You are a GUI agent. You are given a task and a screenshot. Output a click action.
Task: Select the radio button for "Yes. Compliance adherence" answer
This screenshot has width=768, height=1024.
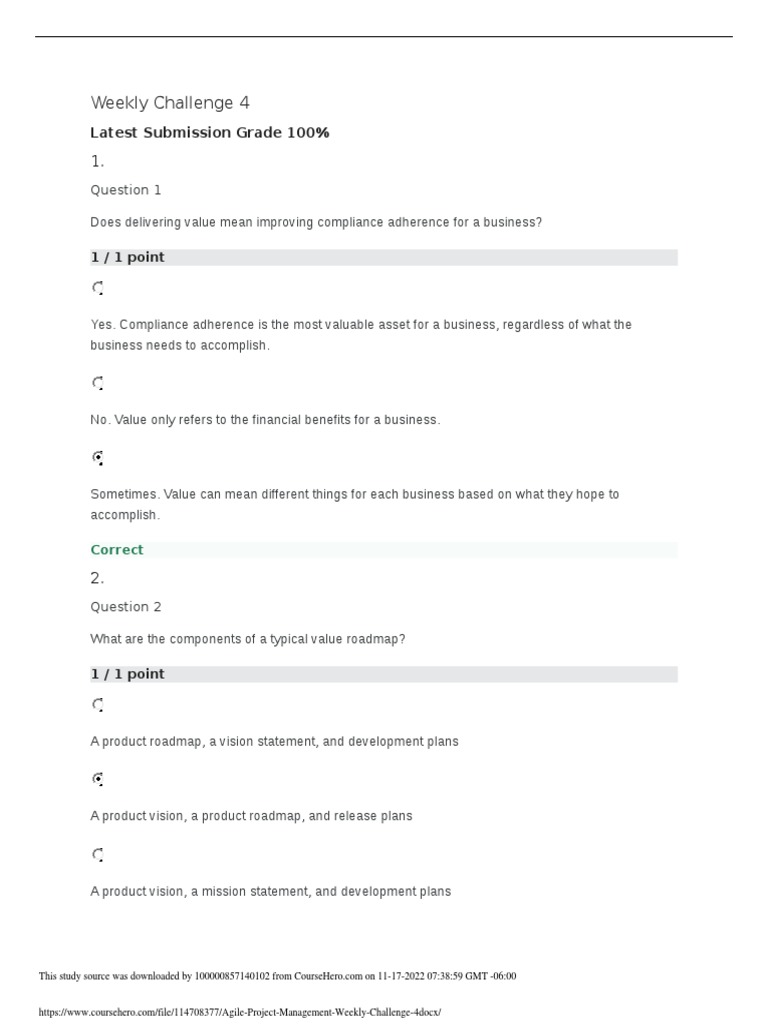click(98, 289)
